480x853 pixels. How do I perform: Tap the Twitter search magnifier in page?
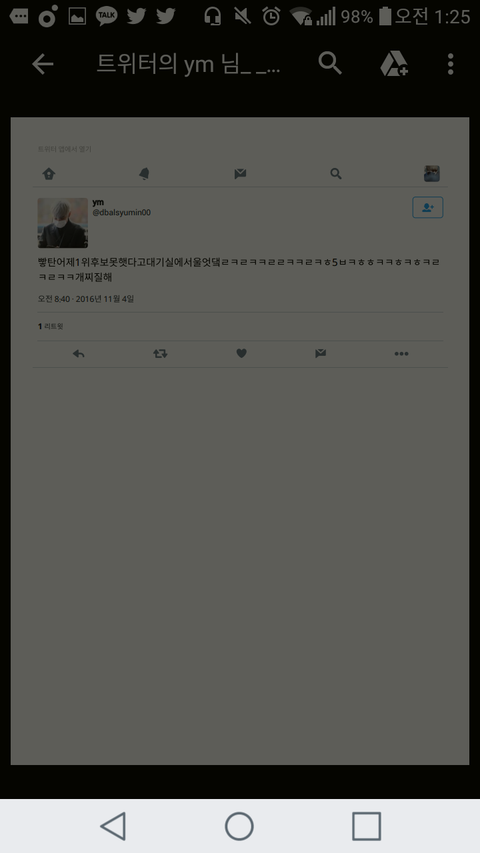336,174
